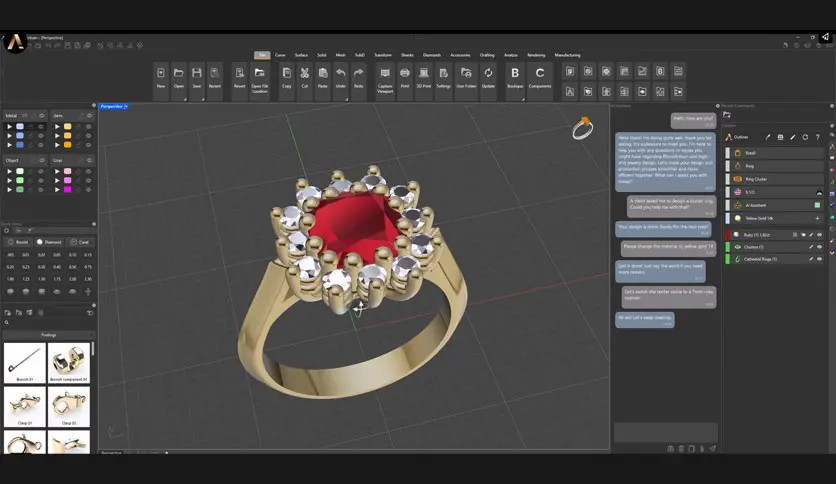
Task: Send the message in AI chat panel
Action: tap(713, 449)
